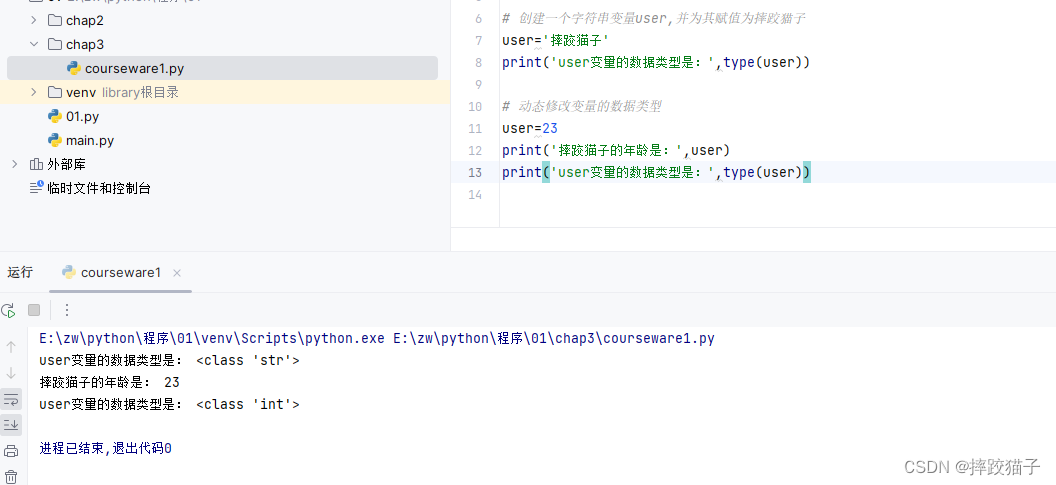The image size is (1056, 485).
Task: Click the Down the stack trace arrow
Action: pos(11,373)
